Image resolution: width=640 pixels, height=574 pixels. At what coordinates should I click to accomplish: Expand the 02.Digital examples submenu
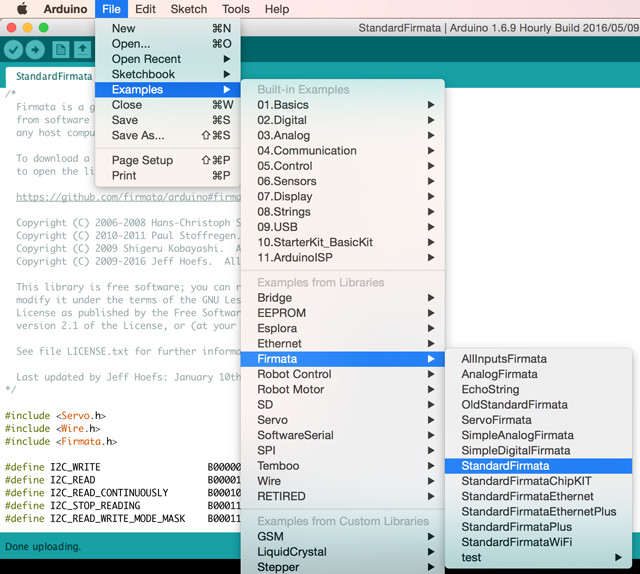pyautogui.click(x=343, y=120)
